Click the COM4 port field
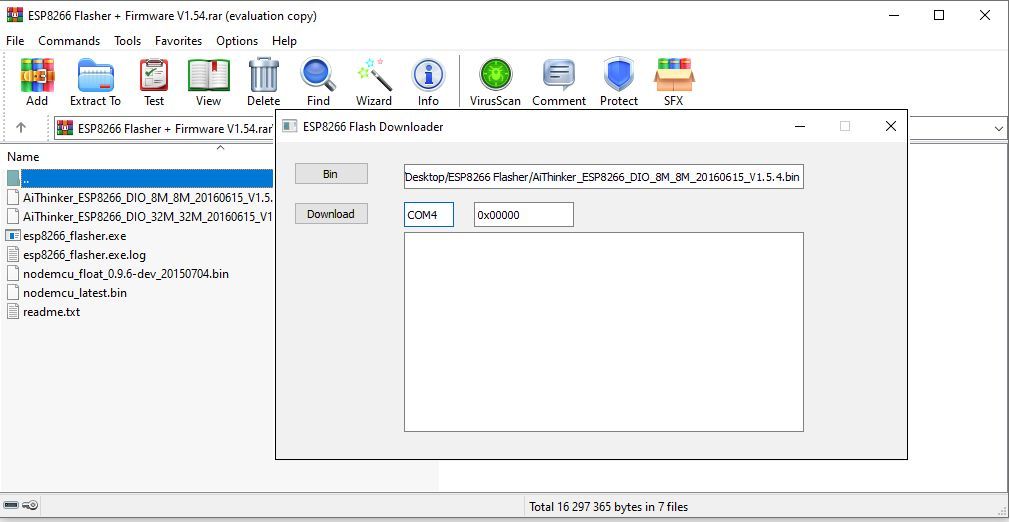 [429, 215]
